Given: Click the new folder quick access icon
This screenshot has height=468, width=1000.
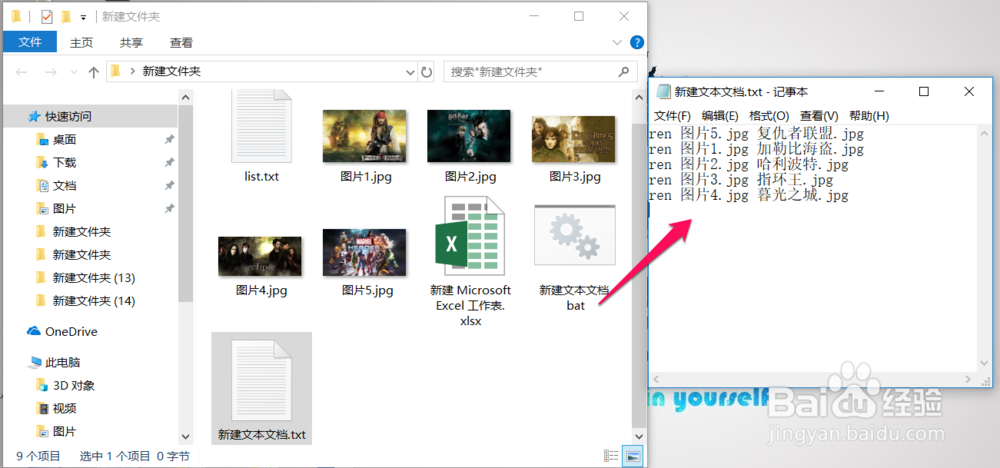Looking at the screenshot, I should click(x=66, y=17).
